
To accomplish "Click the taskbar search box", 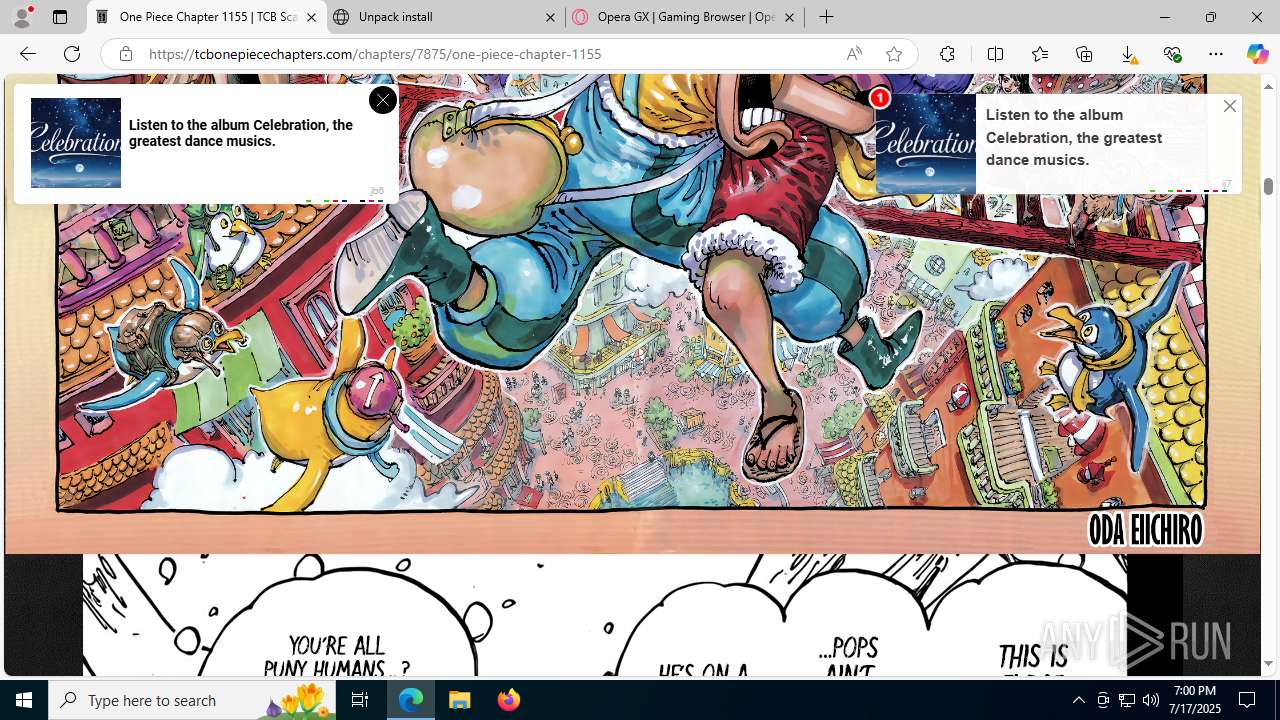I will point(192,700).
